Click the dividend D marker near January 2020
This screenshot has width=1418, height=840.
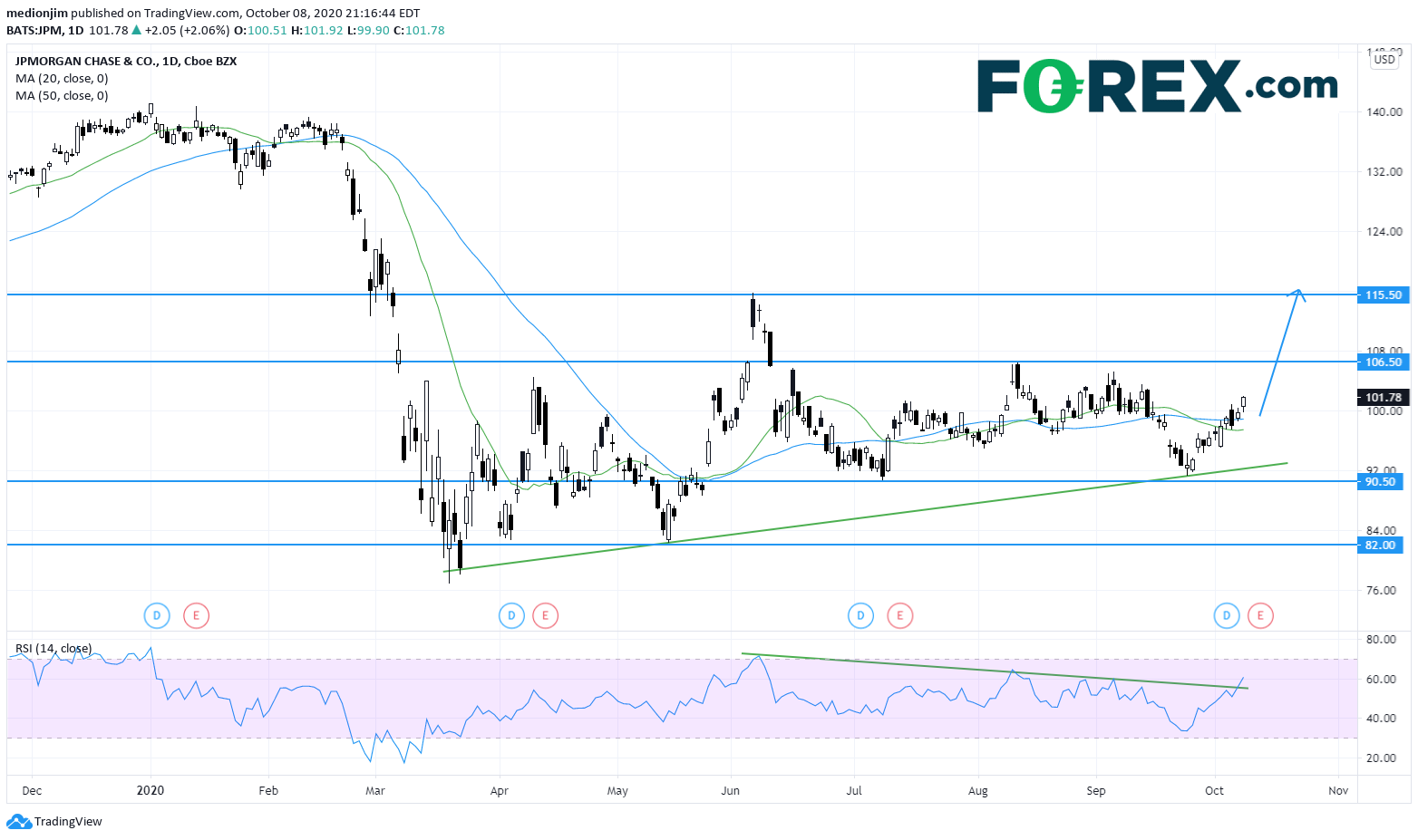pos(157,617)
